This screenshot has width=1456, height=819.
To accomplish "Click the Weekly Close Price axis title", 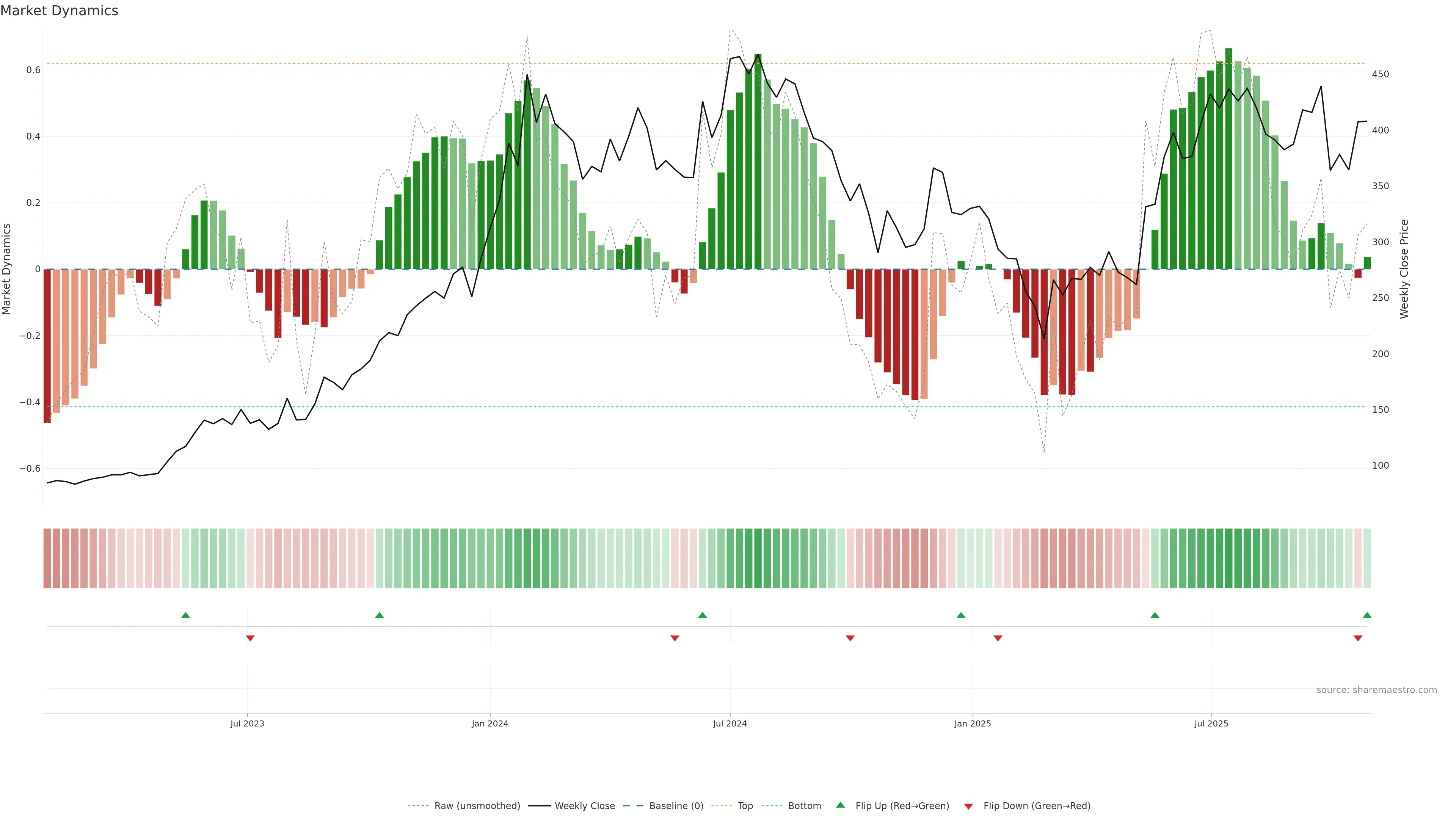I will pos(1404,269).
